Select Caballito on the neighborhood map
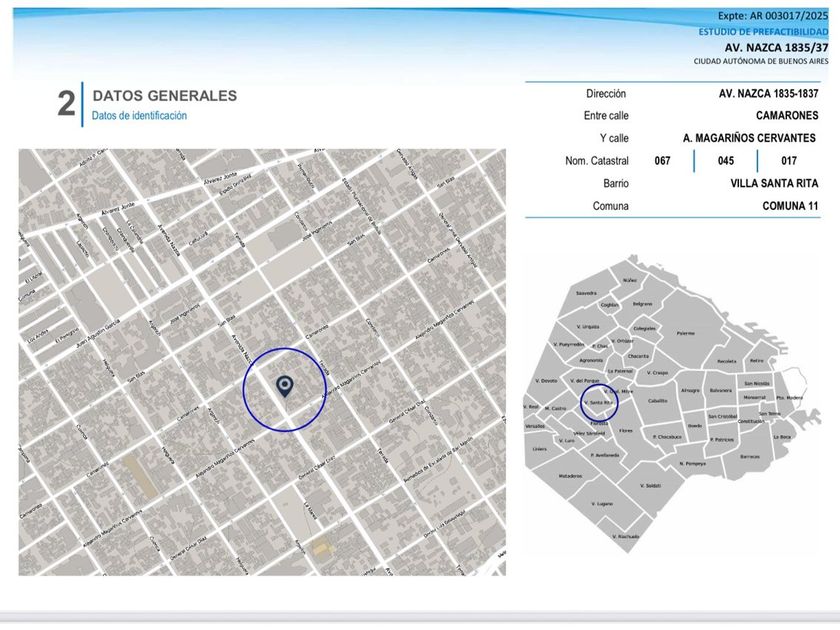The height and width of the screenshot is (630, 840). [657, 400]
